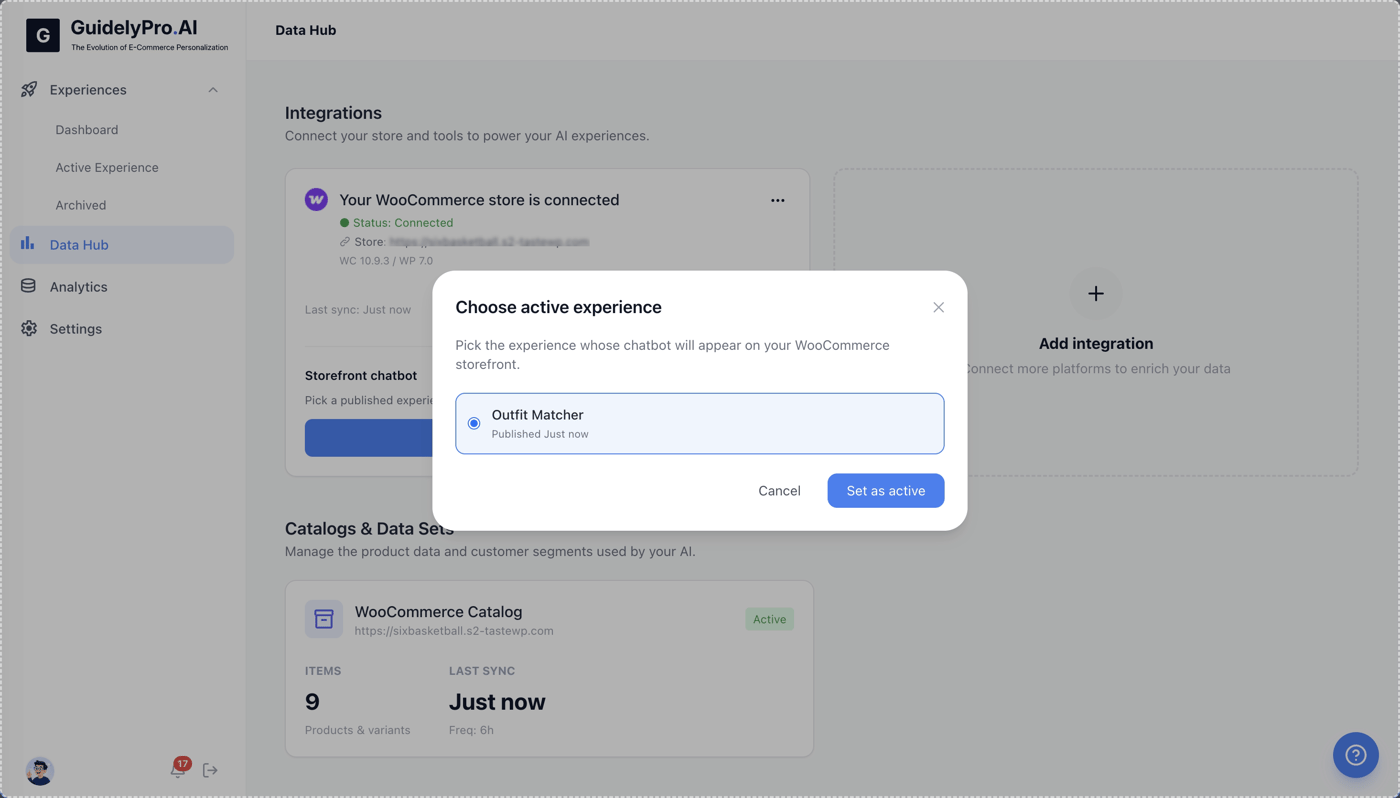Screen dimensions: 1400x798
Task: Open Dashboard in the sidebar
Action: 87,130
